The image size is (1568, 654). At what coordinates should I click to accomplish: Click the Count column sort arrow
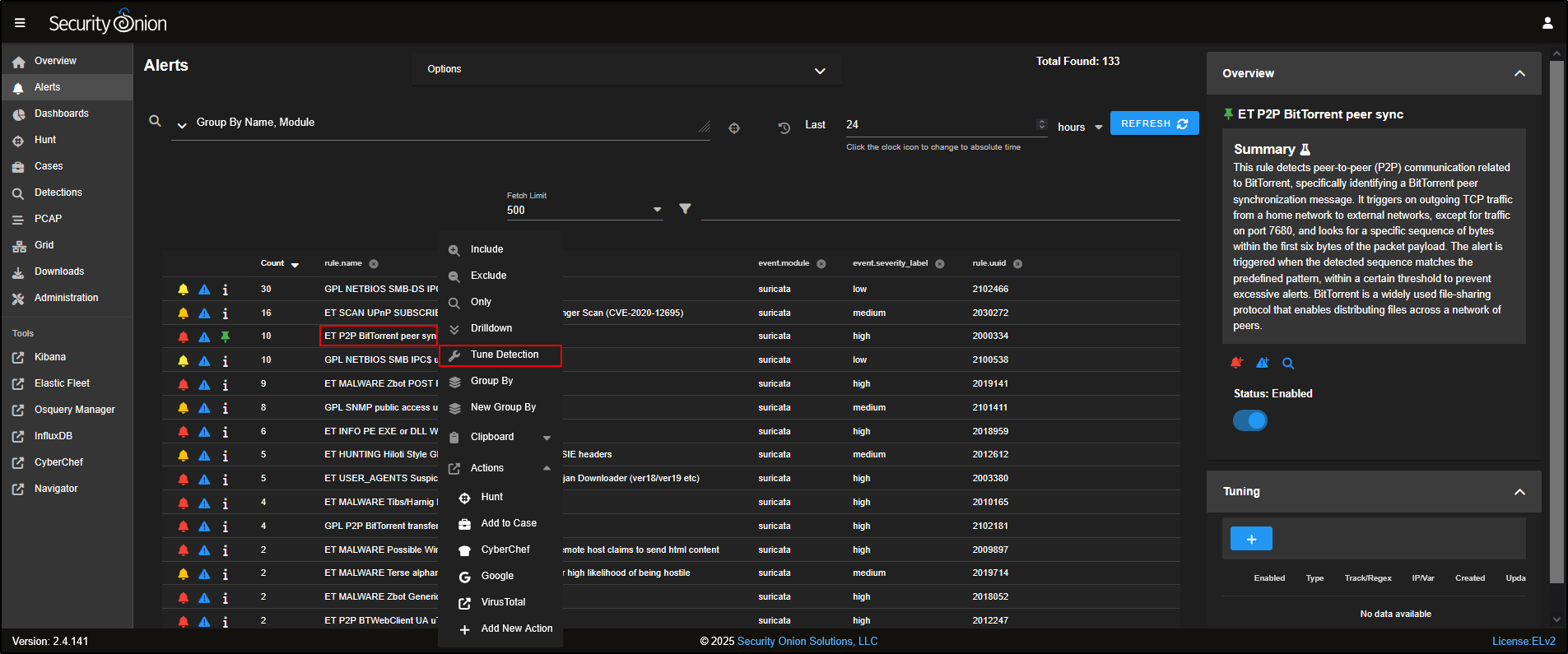point(295,265)
